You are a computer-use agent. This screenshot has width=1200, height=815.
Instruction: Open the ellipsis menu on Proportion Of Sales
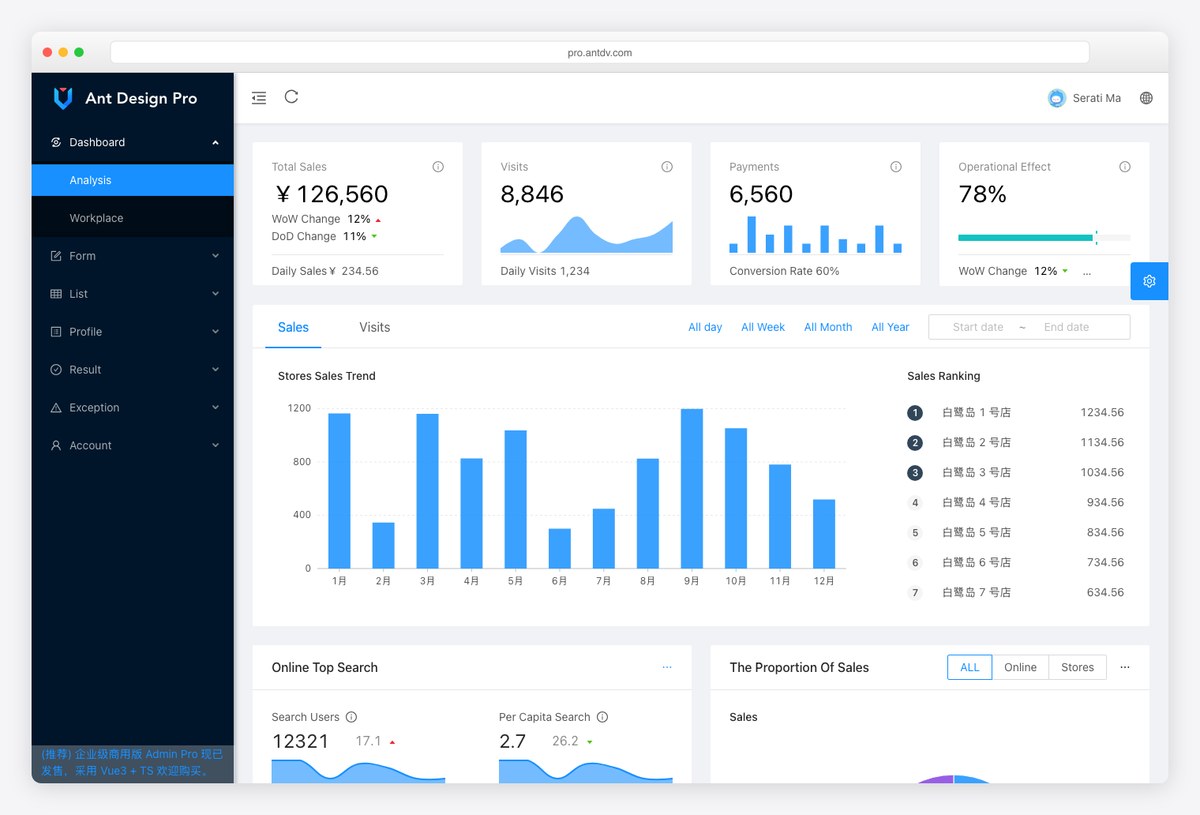(1125, 667)
